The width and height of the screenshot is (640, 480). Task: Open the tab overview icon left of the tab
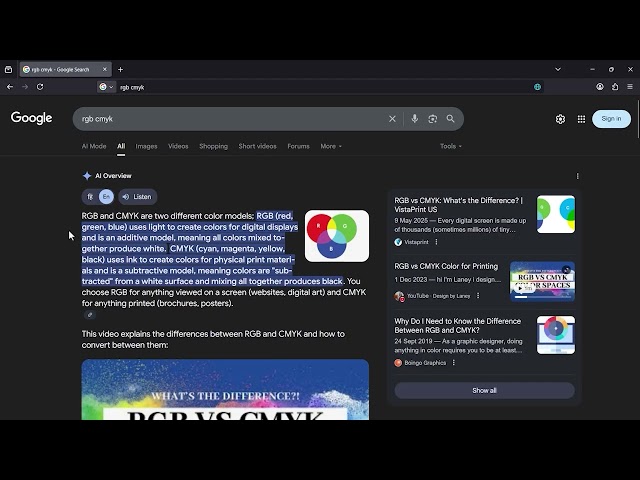click(9, 69)
